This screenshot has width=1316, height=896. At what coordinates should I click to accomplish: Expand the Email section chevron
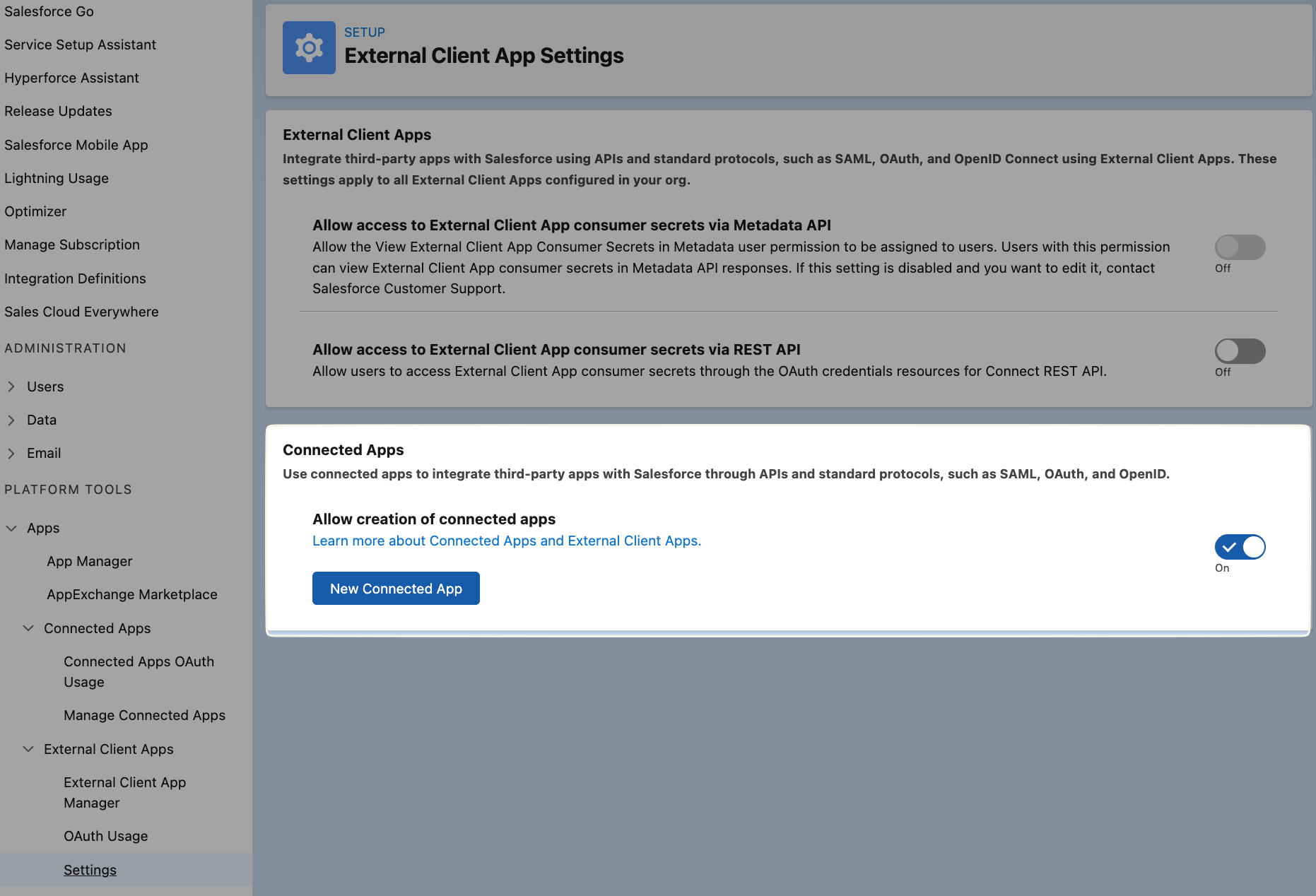[x=11, y=453]
